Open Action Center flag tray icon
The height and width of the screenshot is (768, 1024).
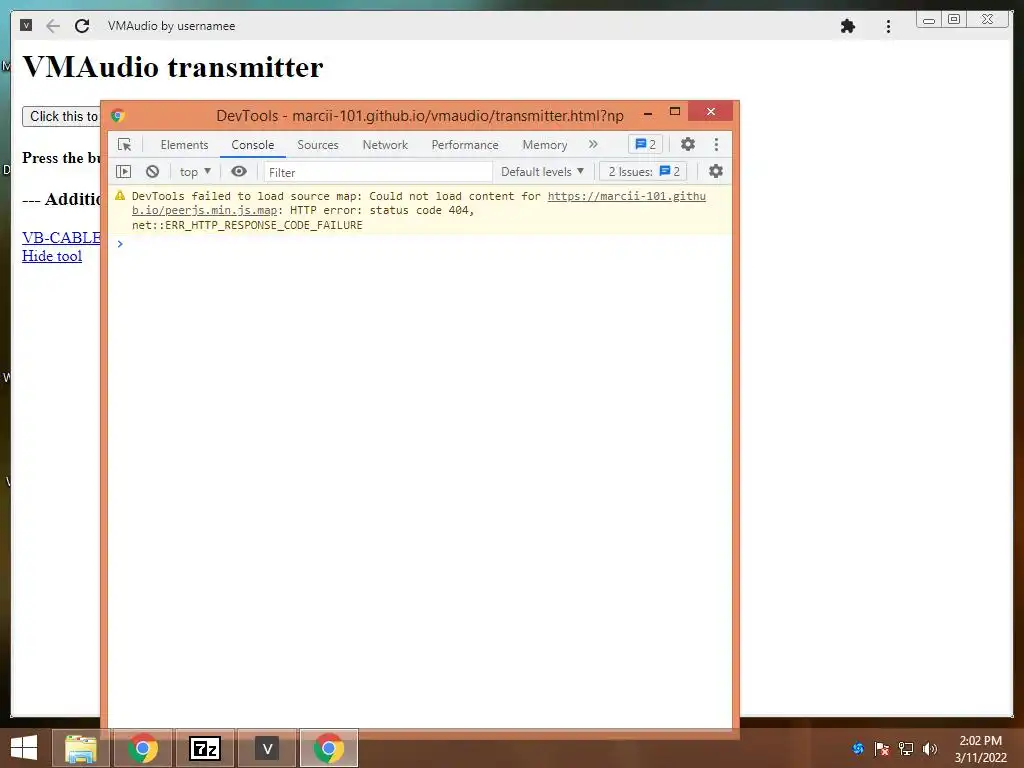(882, 748)
